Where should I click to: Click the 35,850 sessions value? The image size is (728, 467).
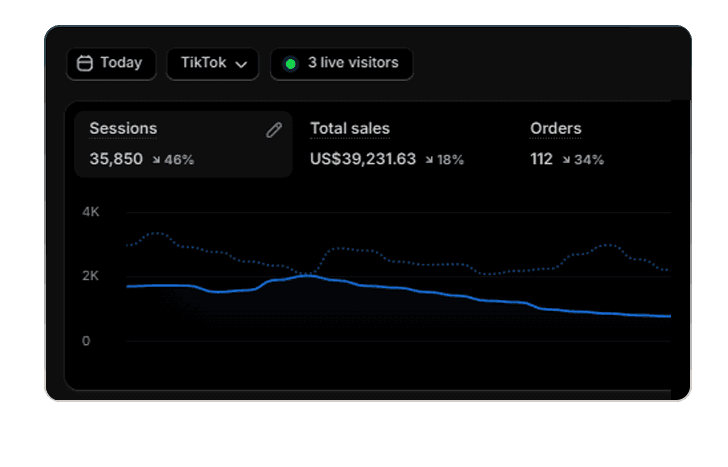(116, 159)
